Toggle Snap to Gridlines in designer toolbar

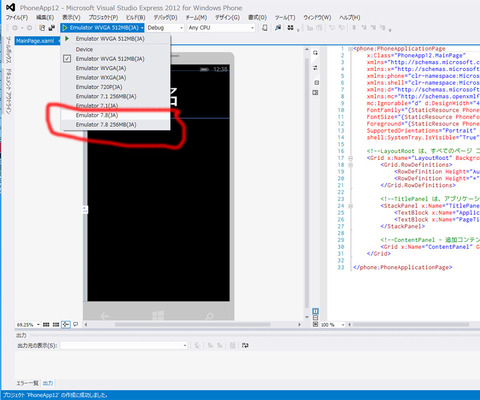pyautogui.click(x=56, y=324)
